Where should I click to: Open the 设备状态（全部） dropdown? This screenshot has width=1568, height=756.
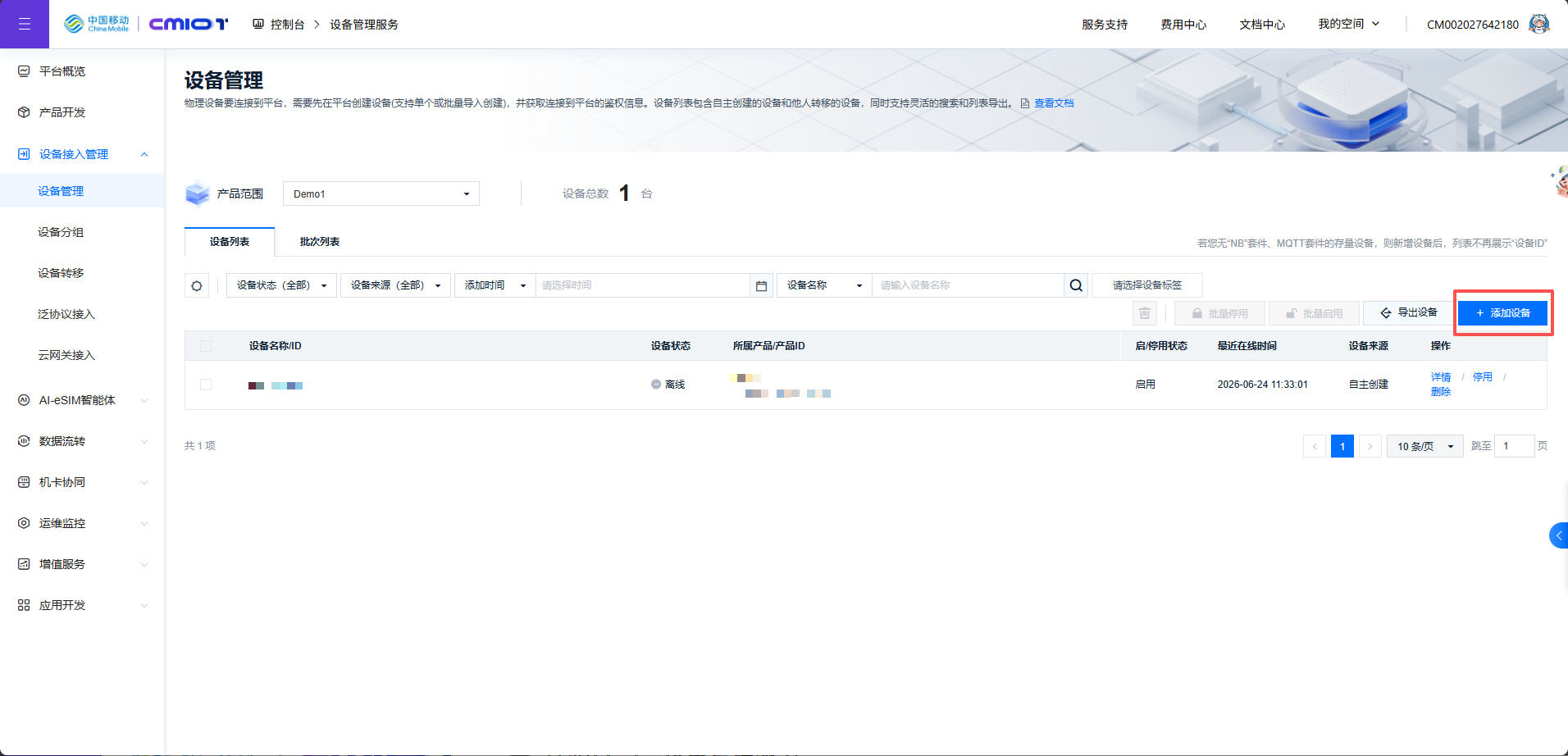[x=281, y=285]
